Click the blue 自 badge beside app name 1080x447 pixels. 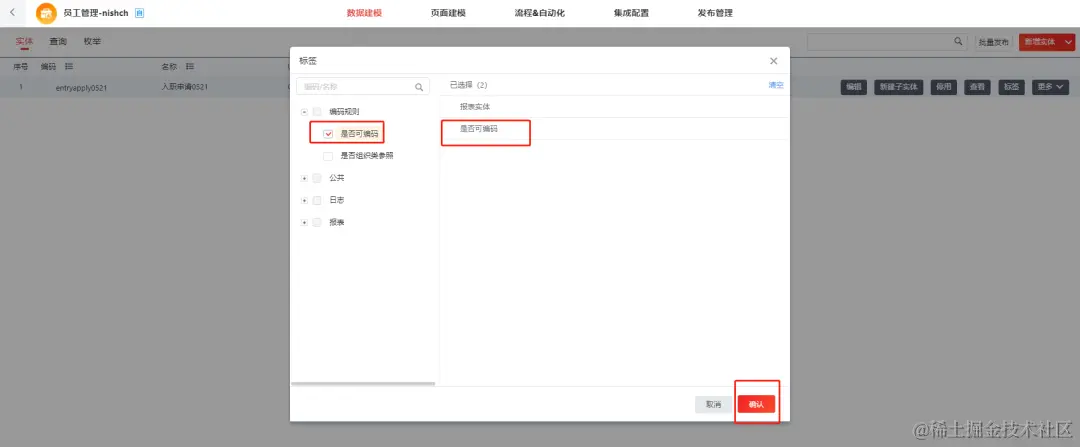coord(139,13)
